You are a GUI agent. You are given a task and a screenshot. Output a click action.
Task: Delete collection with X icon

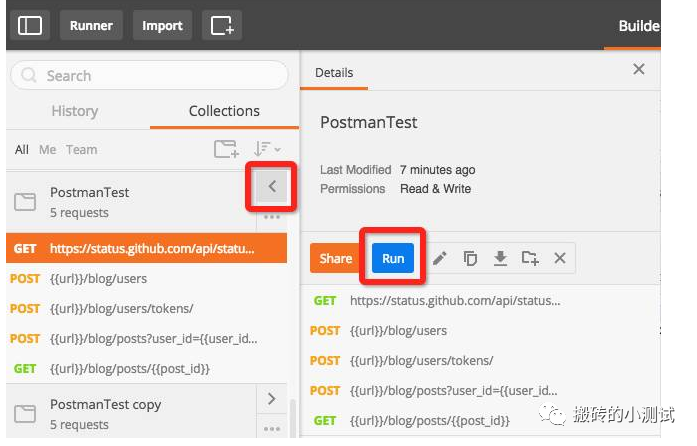(560, 258)
